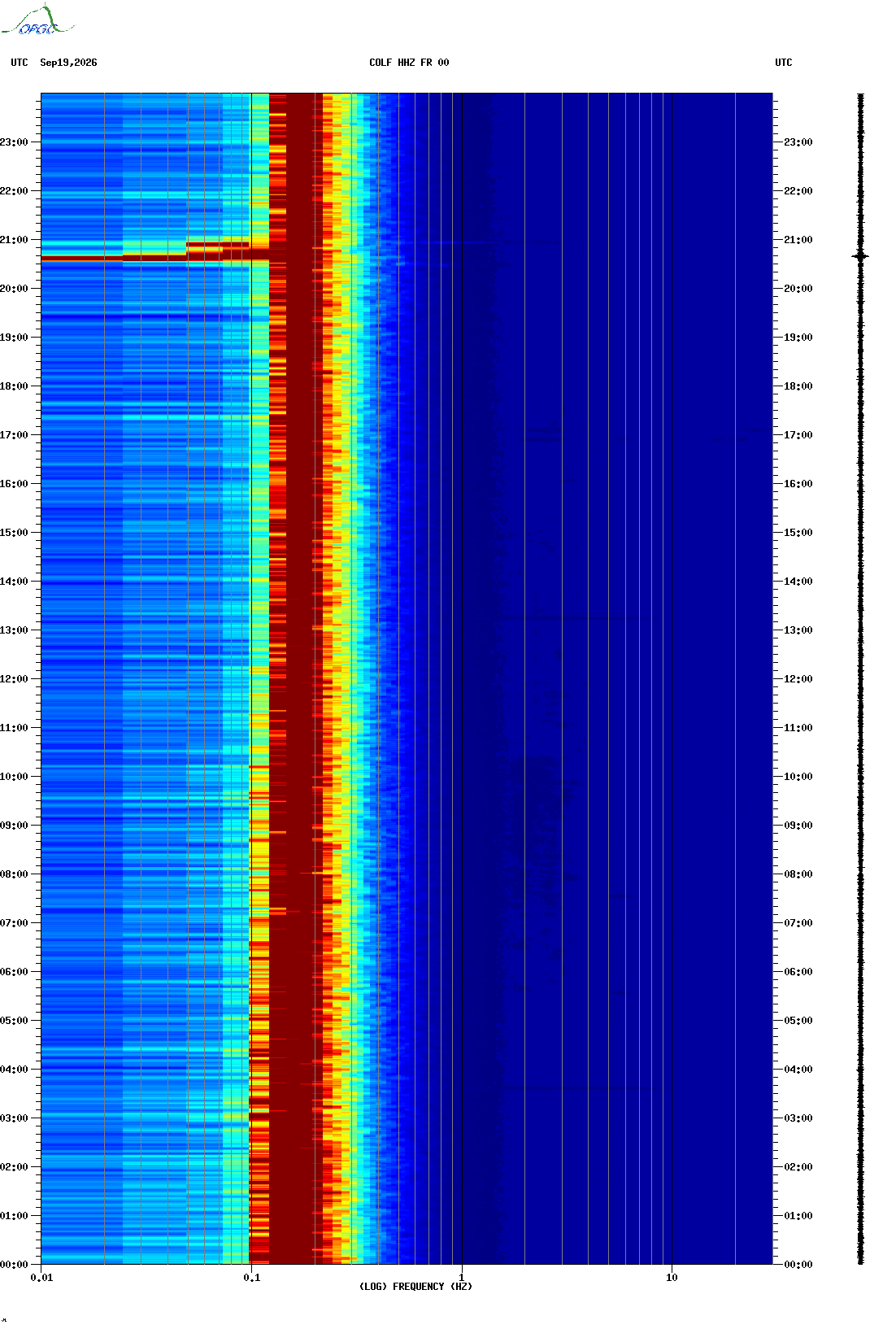Viewport: 896px width, 1329px height.
Task: Click the (LOG) FREQUENCY (HZ) axis title
Action: click(x=415, y=1287)
